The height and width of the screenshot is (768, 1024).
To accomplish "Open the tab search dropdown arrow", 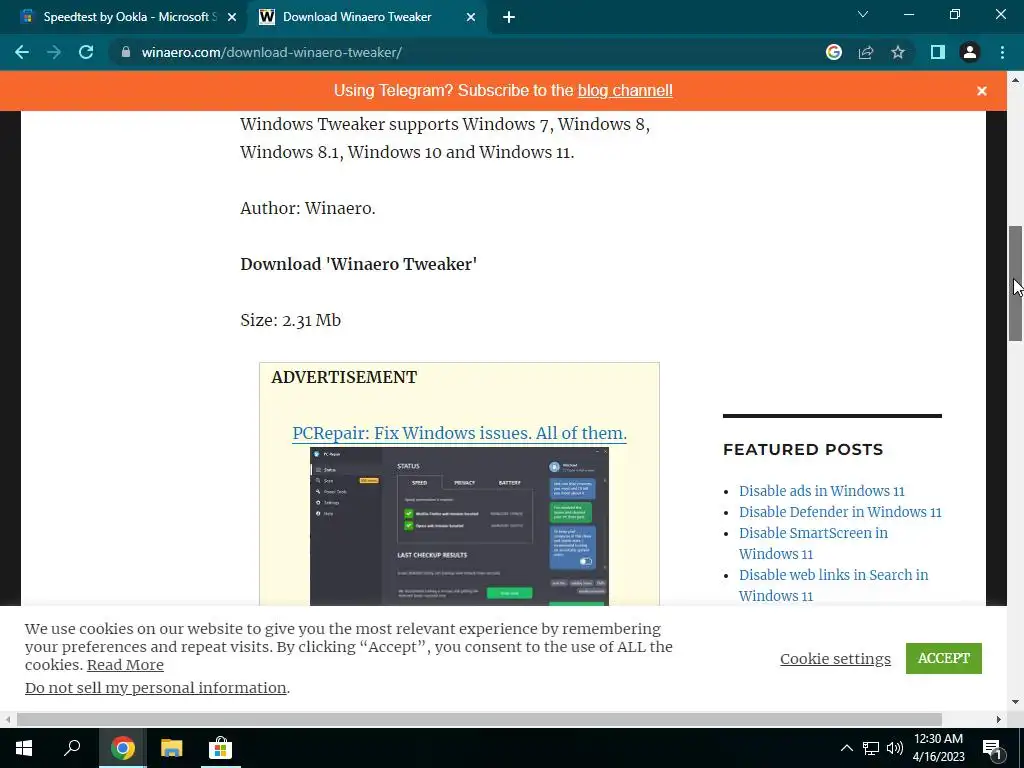I will 863,14.
